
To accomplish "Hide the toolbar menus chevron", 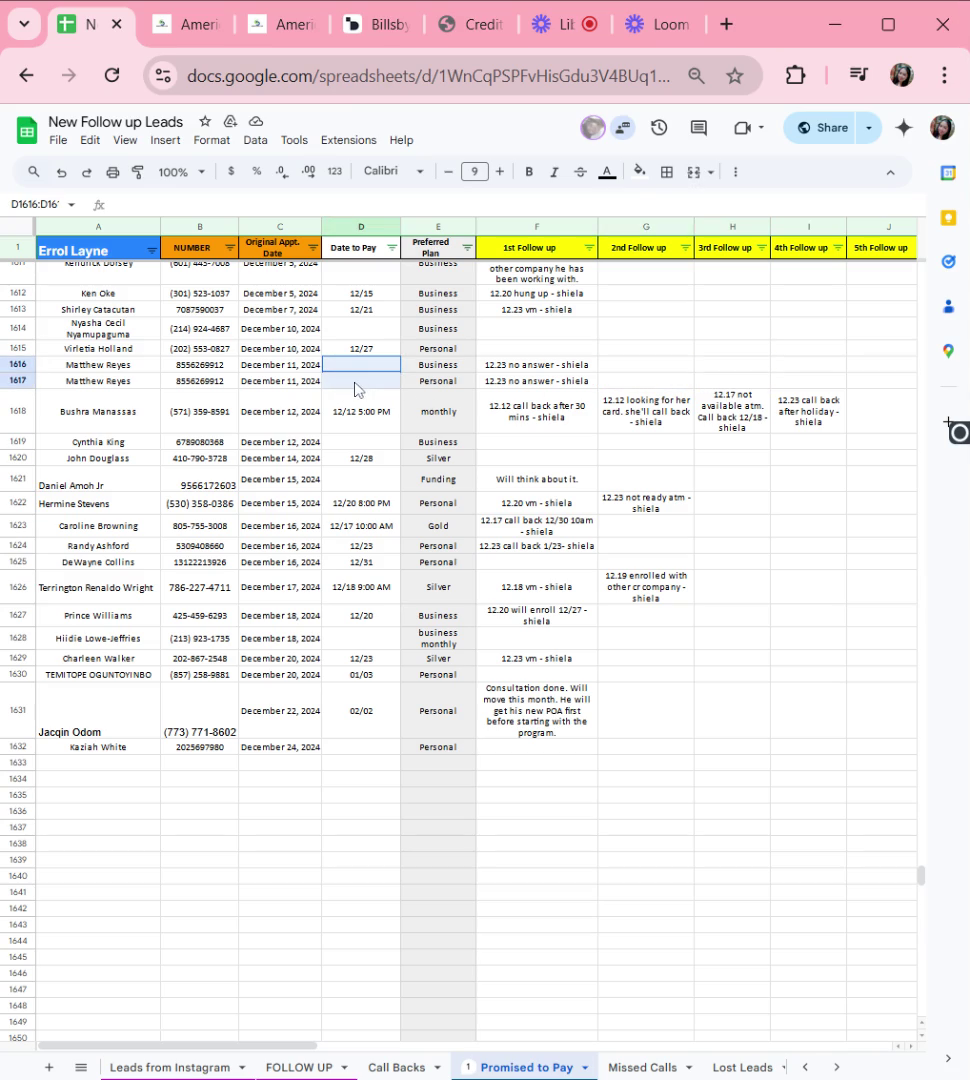I will coord(890,172).
